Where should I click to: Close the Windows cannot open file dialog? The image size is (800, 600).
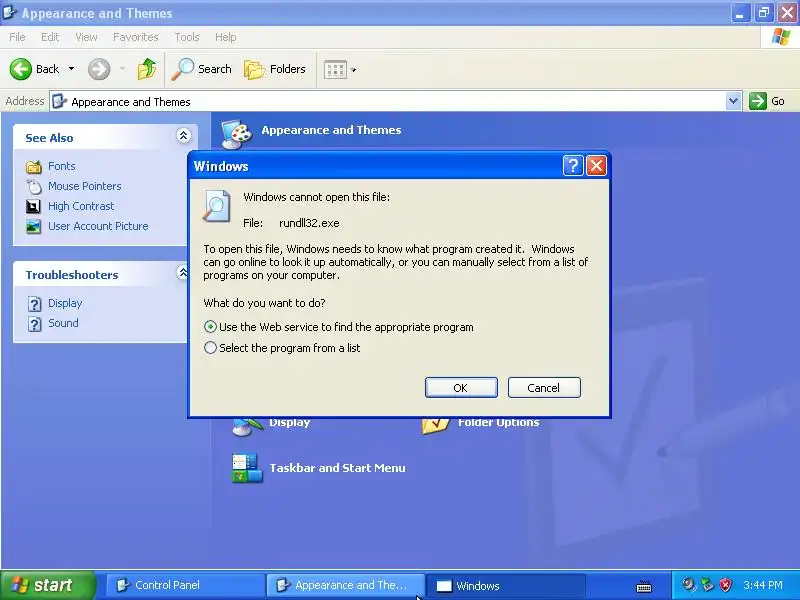(596, 166)
